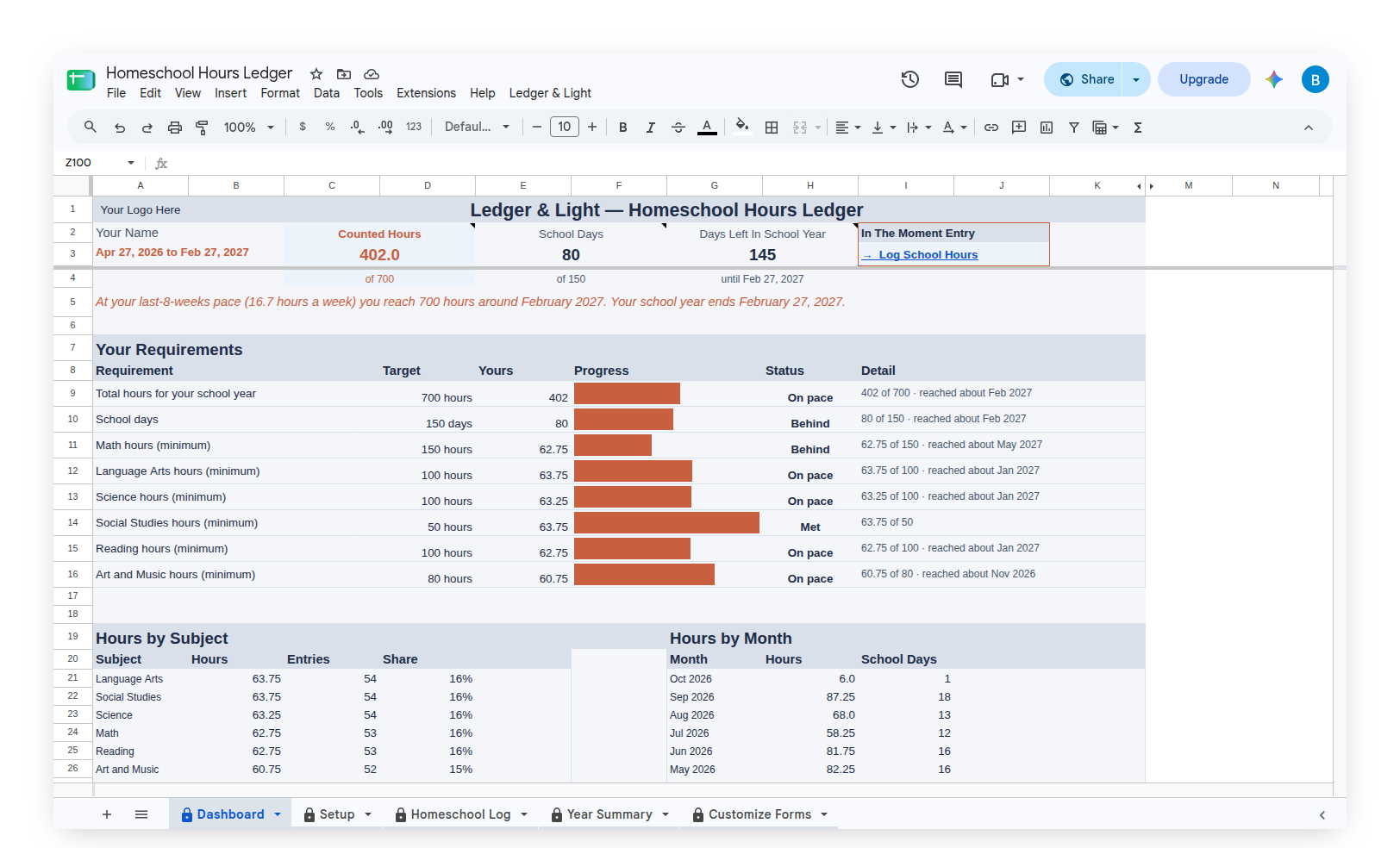Toggle bold formatting

pos(622,128)
